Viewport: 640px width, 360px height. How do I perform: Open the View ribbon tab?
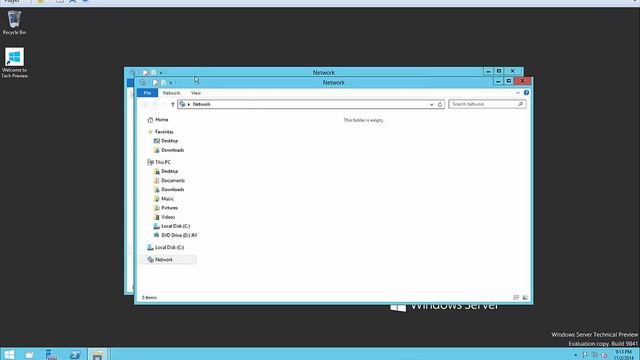click(x=196, y=93)
